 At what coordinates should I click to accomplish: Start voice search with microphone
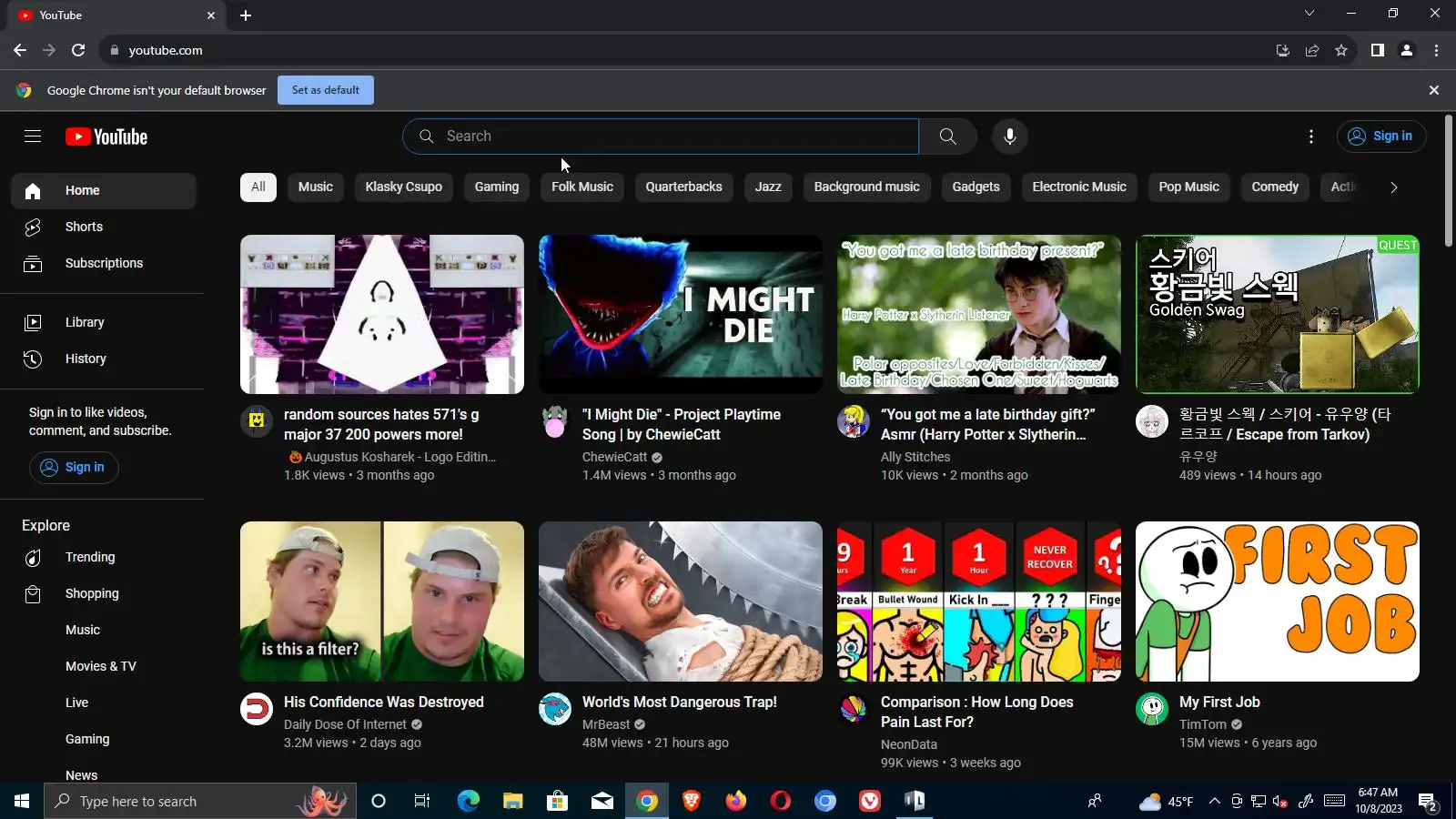(1009, 136)
